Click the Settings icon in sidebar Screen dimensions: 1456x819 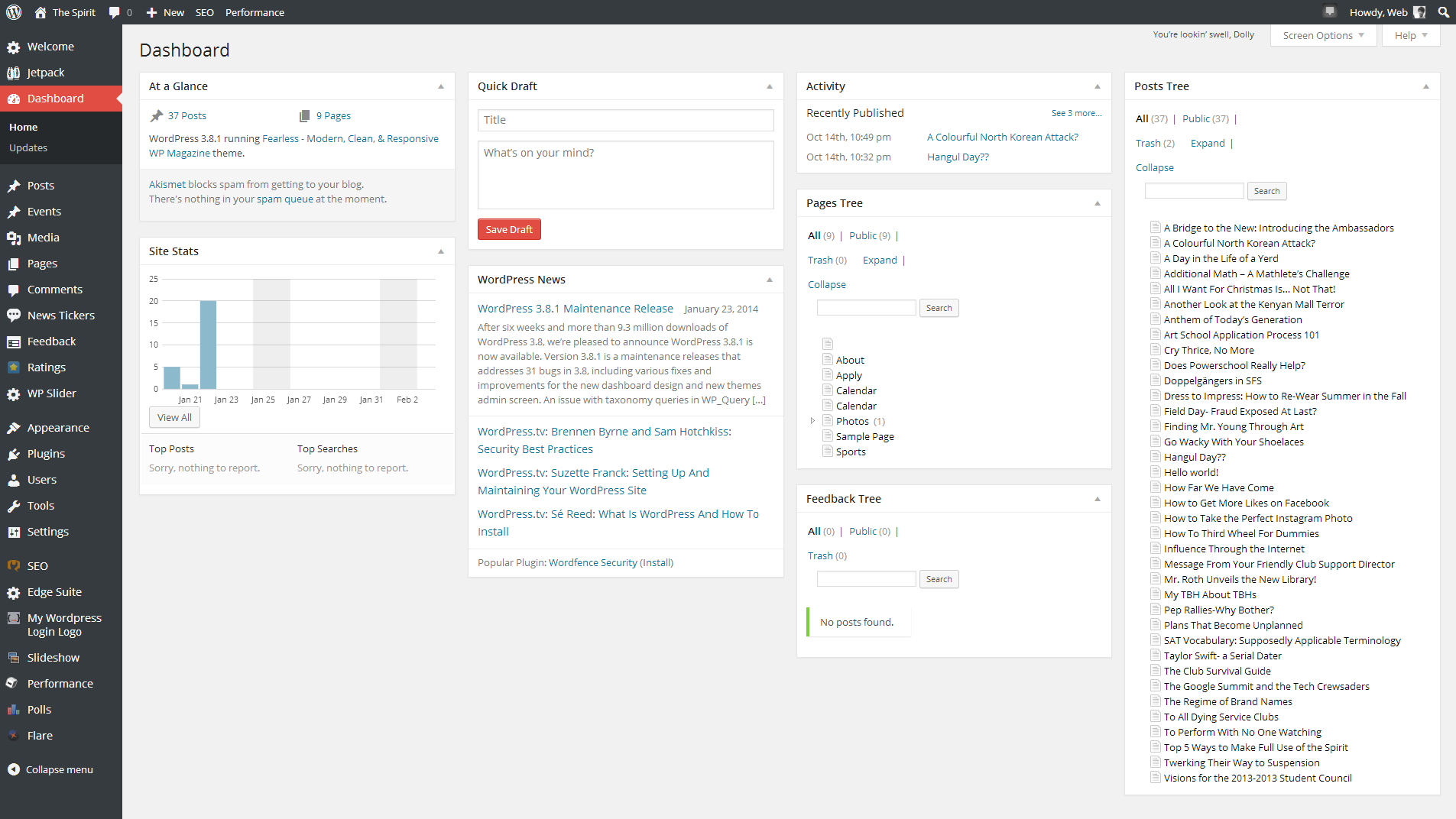coord(14,533)
